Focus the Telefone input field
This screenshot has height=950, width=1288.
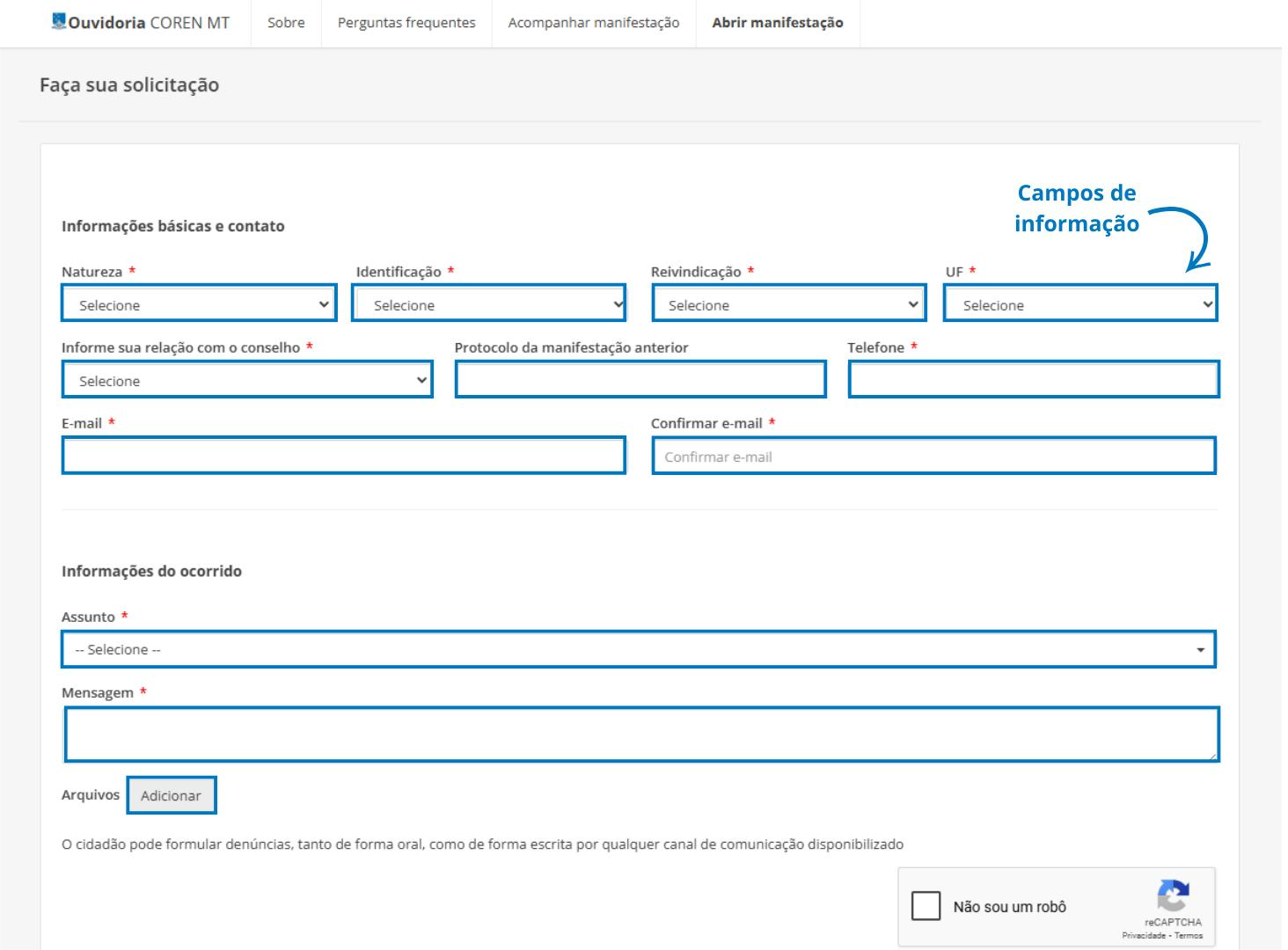(1033, 380)
